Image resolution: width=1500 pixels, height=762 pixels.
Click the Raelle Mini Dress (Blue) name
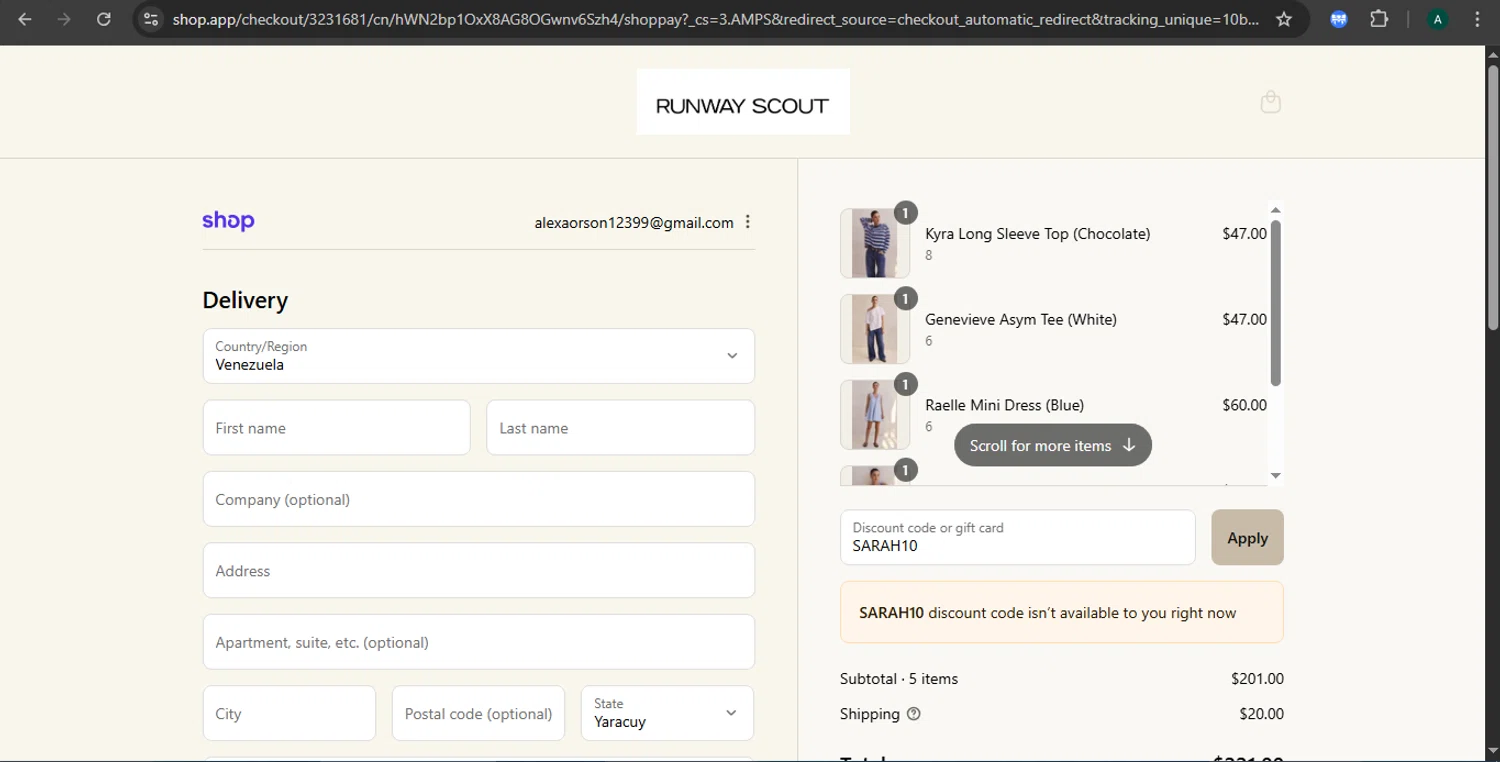point(1005,405)
